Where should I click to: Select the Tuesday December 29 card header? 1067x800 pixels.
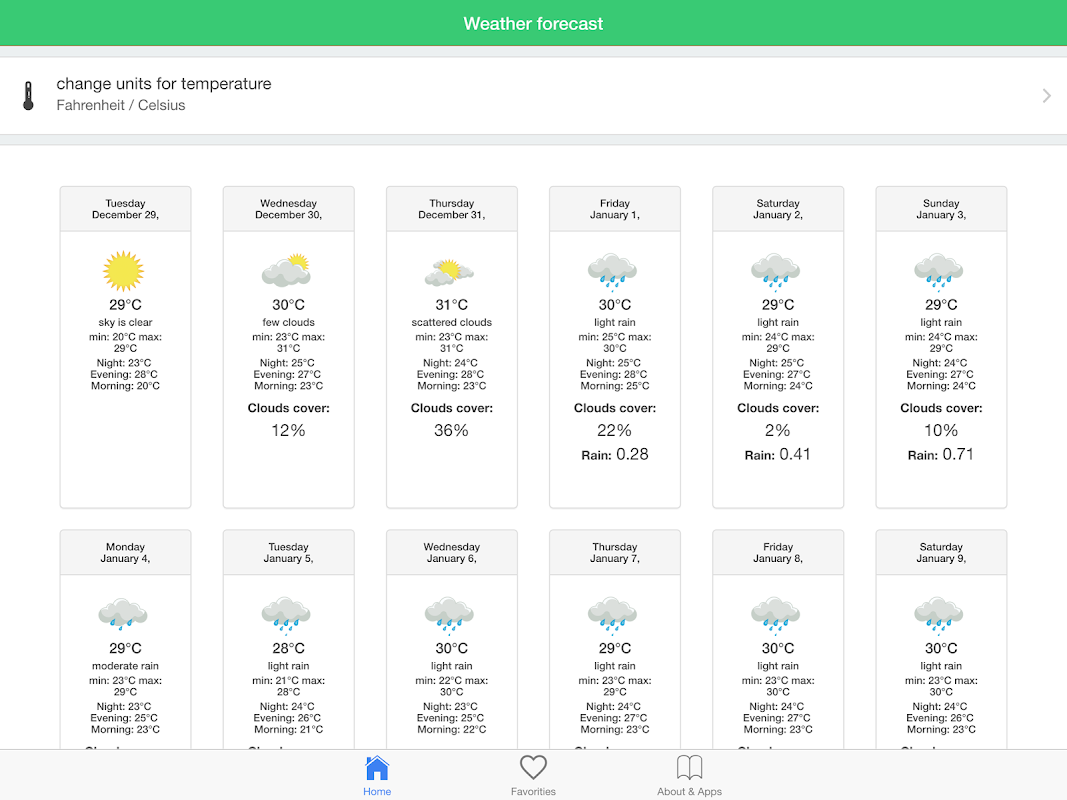125,209
